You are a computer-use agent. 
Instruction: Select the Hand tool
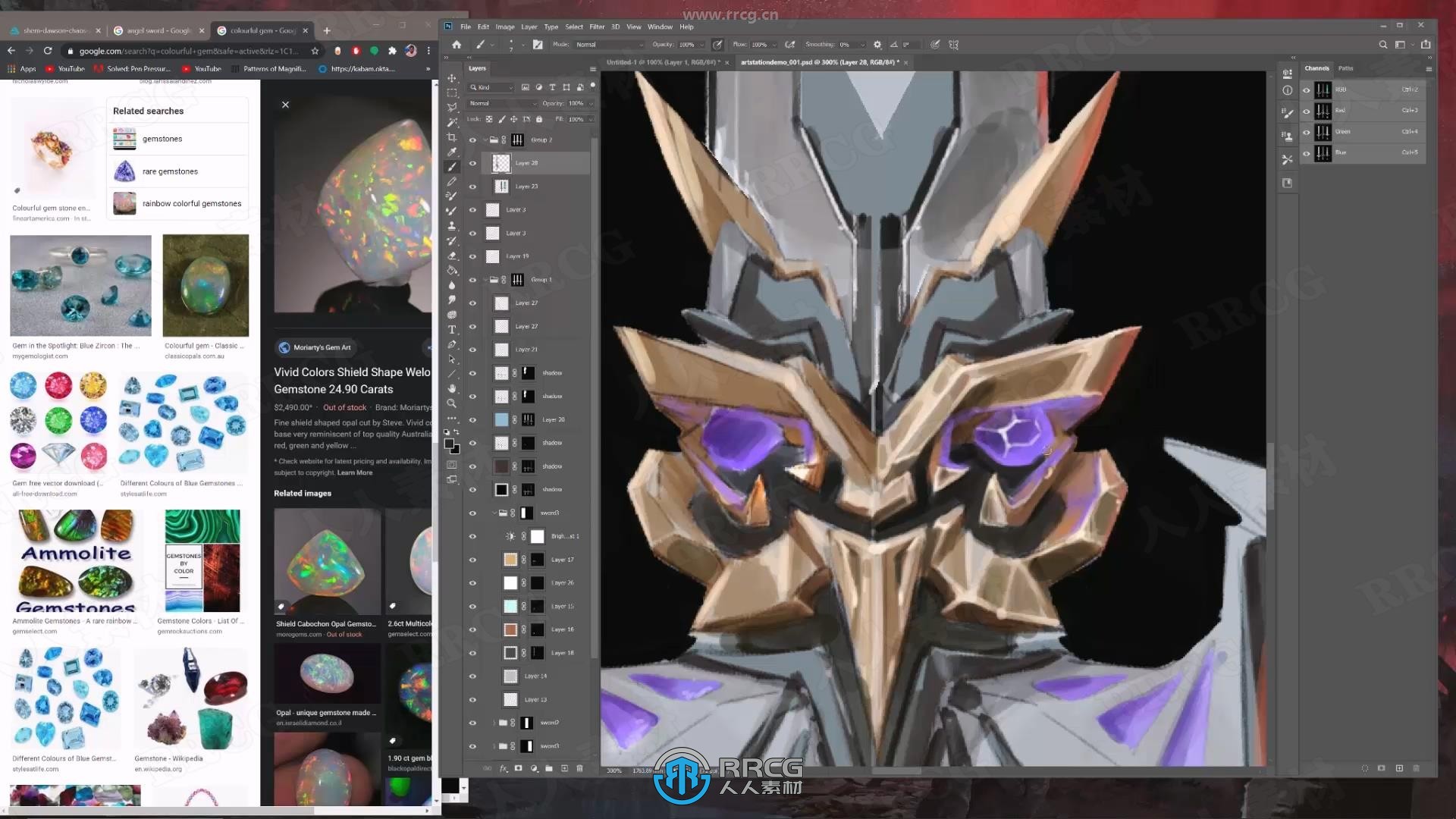pyautogui.click(x=452, y=388)
